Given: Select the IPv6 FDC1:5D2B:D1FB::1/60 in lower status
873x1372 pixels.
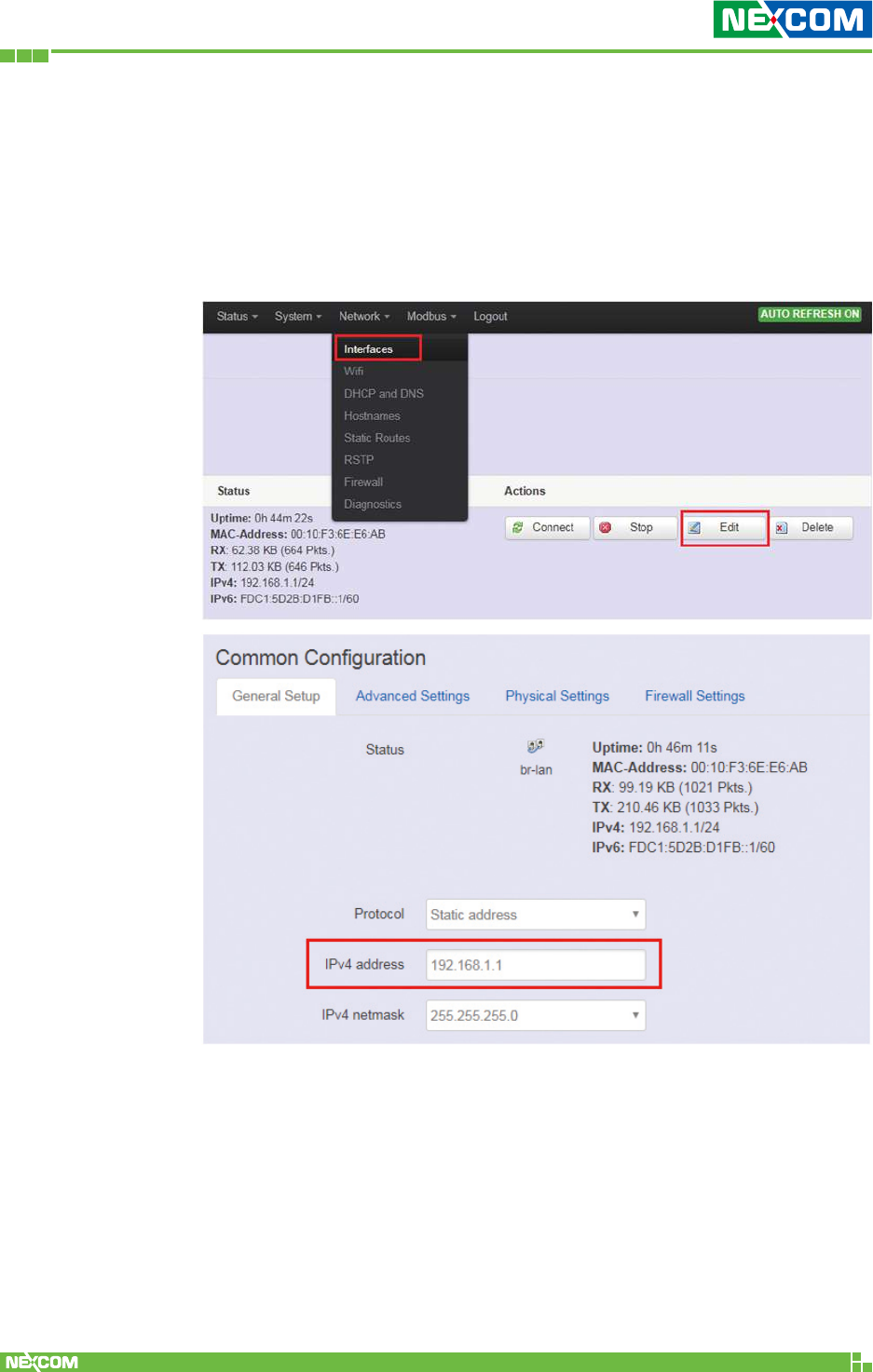Looking at the screenshot, I should (x=684, y=848).
